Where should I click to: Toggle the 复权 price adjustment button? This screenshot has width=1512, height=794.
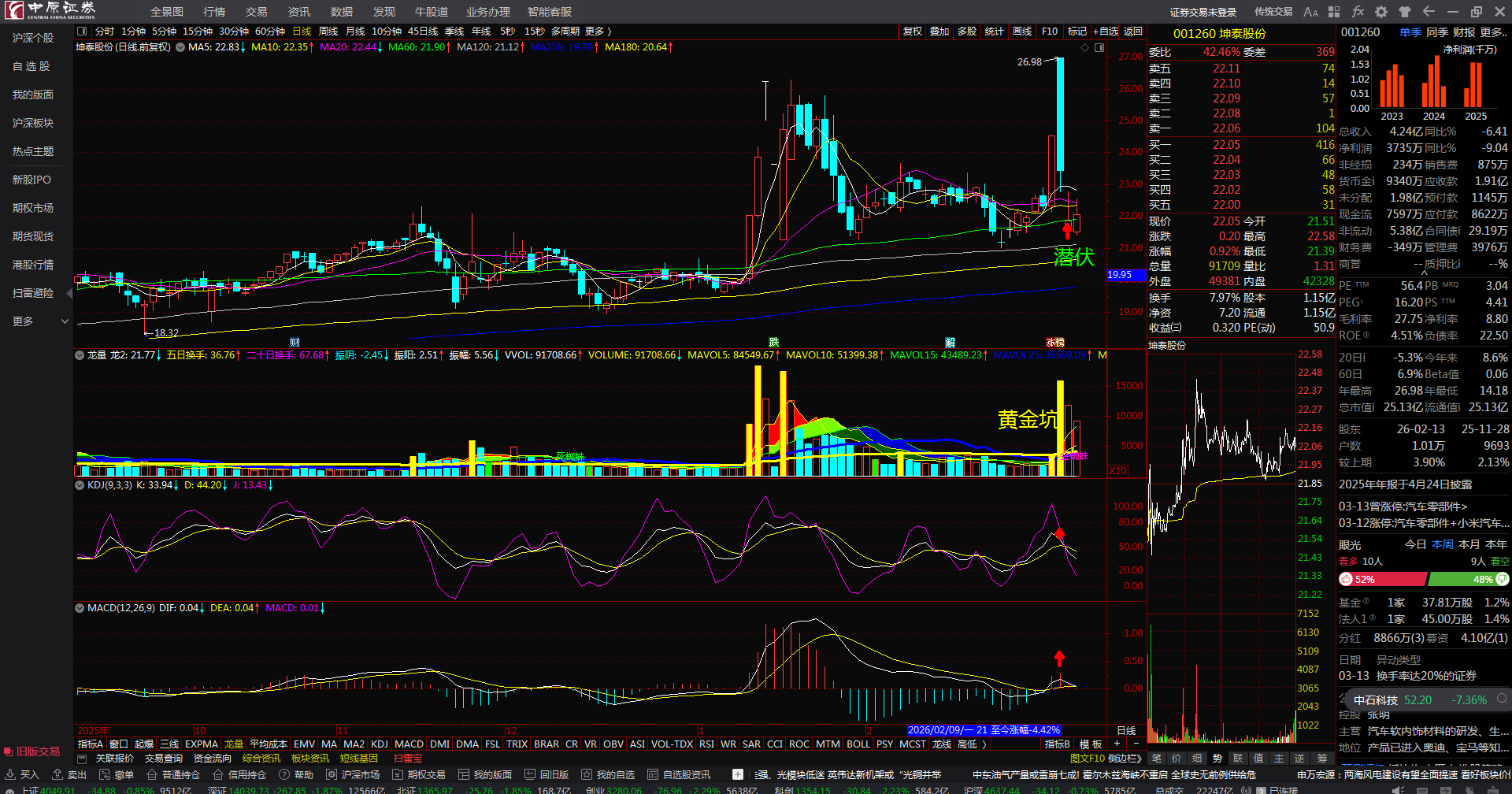(x=912, y=32)
